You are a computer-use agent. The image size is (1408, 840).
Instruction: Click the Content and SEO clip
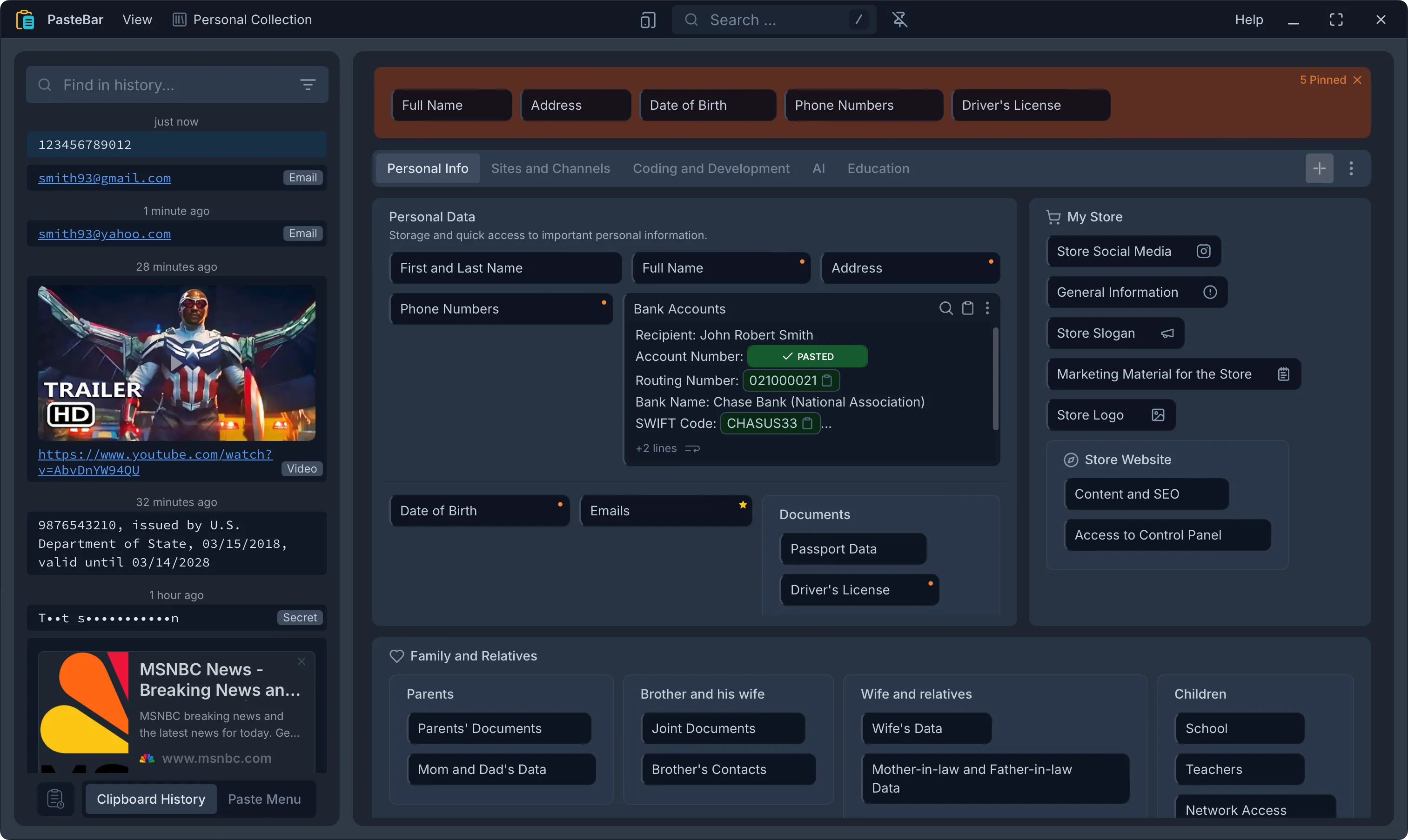1146,494
